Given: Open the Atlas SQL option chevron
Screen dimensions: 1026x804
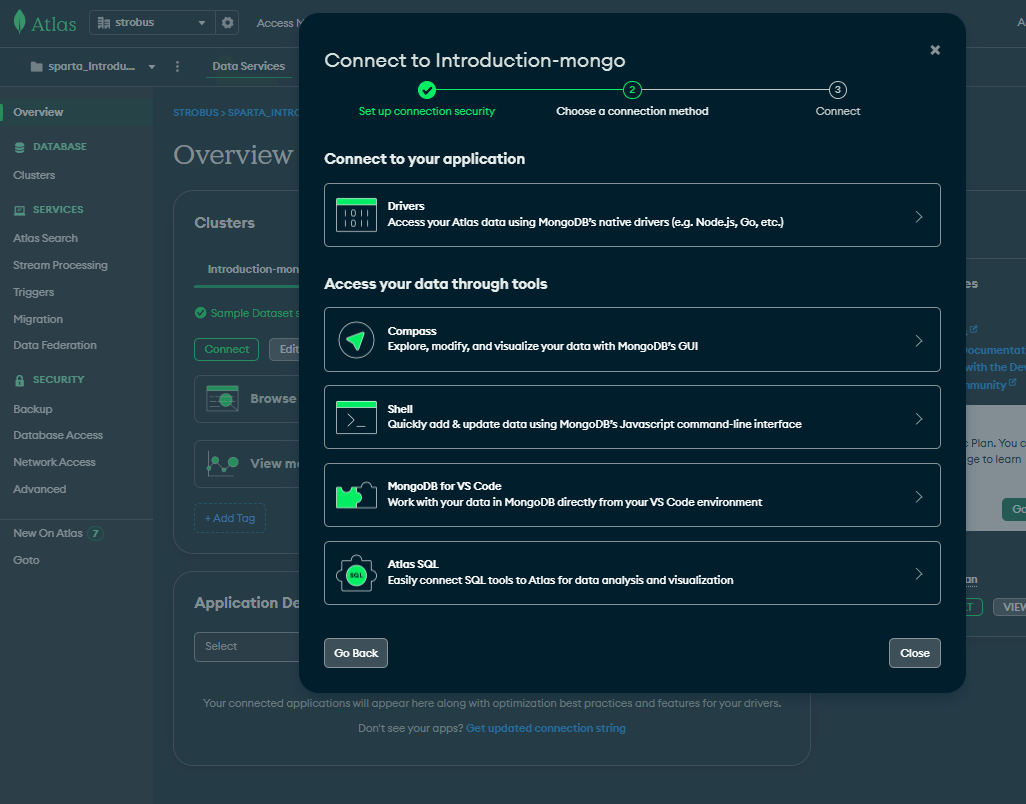Looking at the screenshot, I should (919, 574).
